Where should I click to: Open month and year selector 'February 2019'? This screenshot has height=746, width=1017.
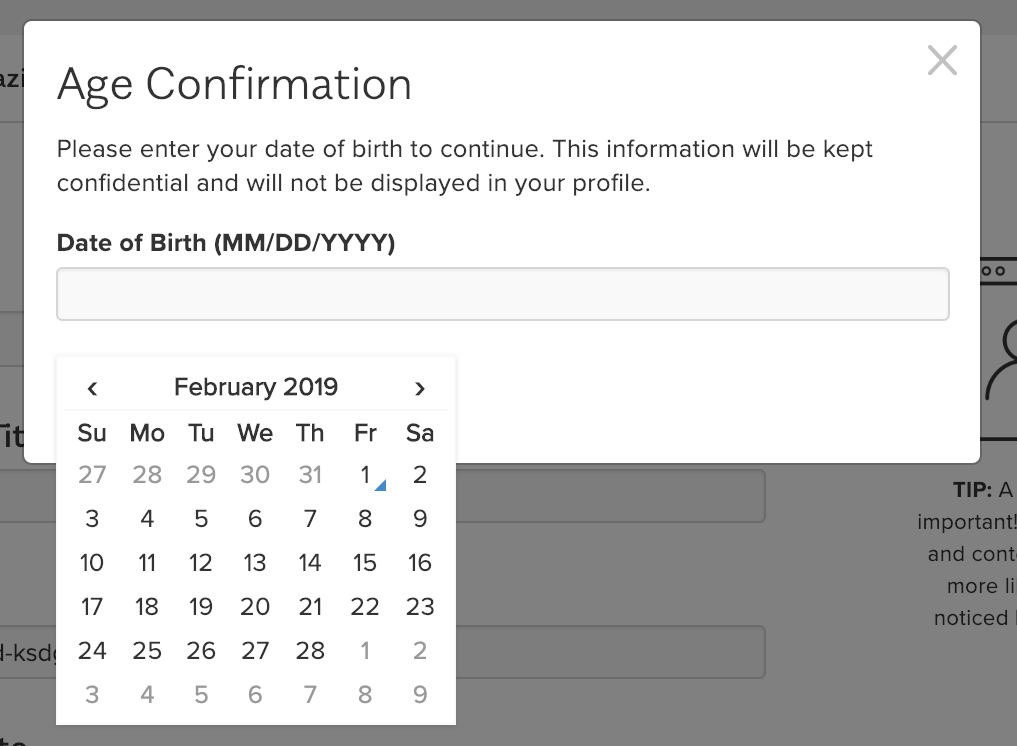pos(256,387)
